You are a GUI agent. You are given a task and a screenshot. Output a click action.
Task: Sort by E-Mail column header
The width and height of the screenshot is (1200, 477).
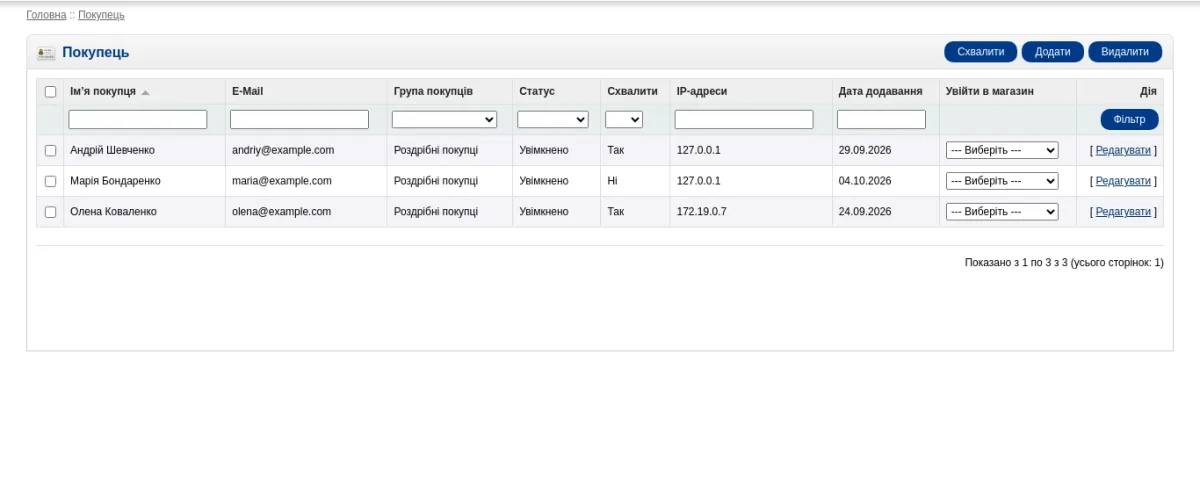coord(247,91)
